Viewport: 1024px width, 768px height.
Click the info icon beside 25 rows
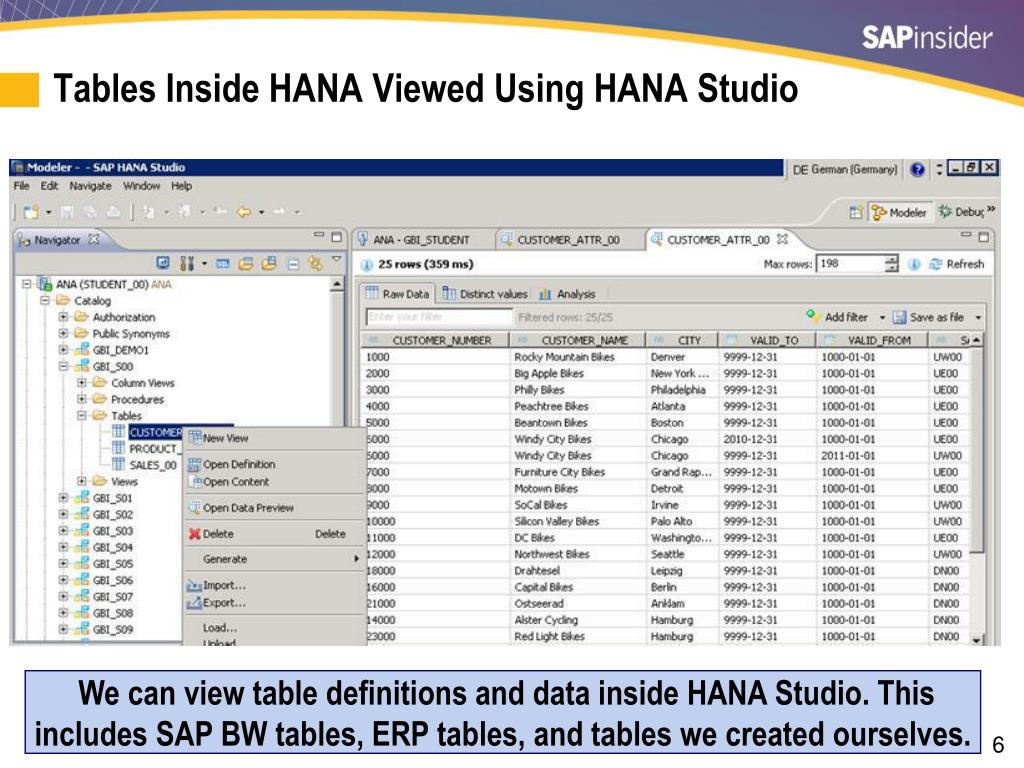click(367, 264)
